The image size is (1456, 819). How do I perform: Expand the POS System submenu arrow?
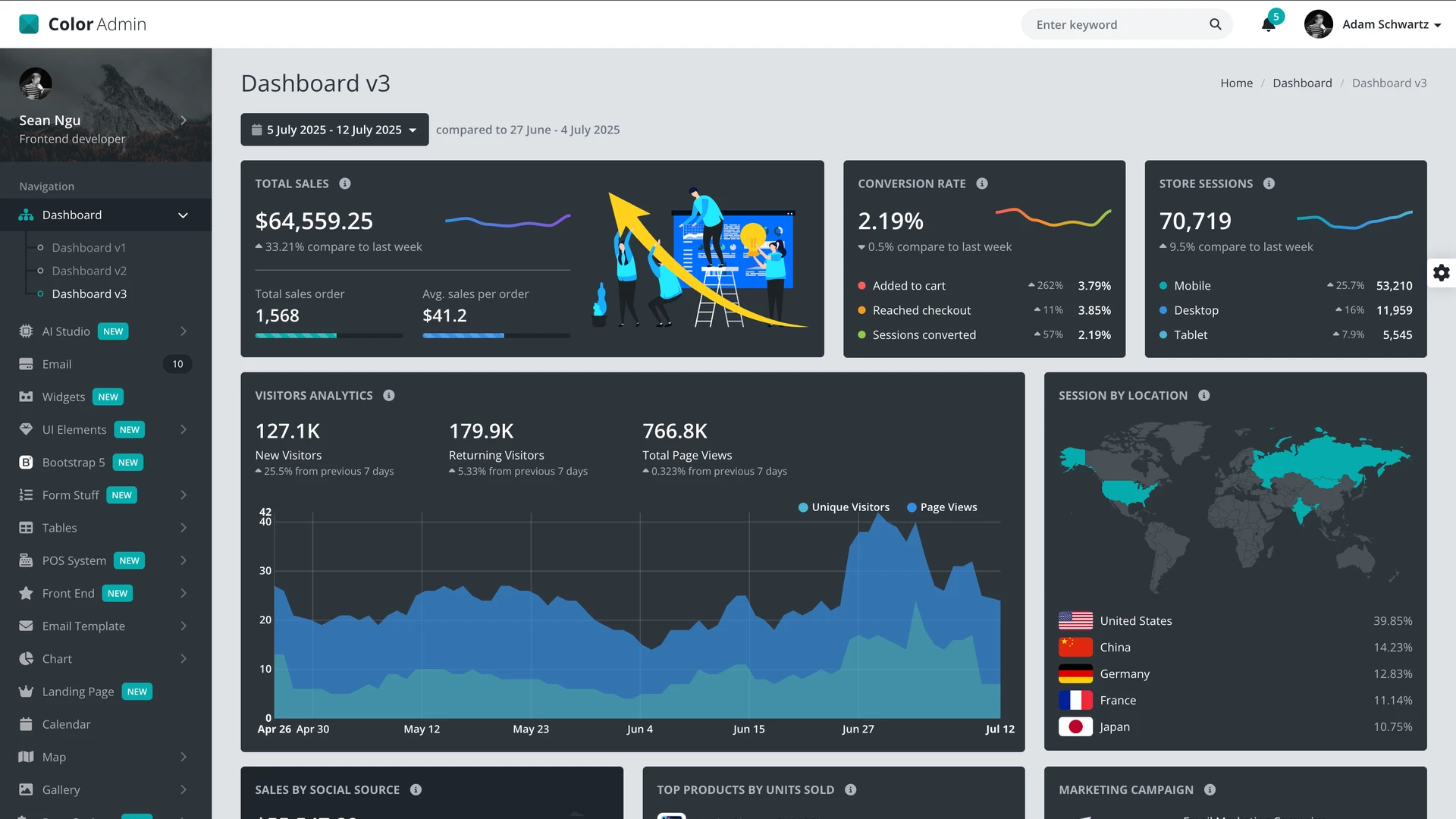tap(184, 560)
